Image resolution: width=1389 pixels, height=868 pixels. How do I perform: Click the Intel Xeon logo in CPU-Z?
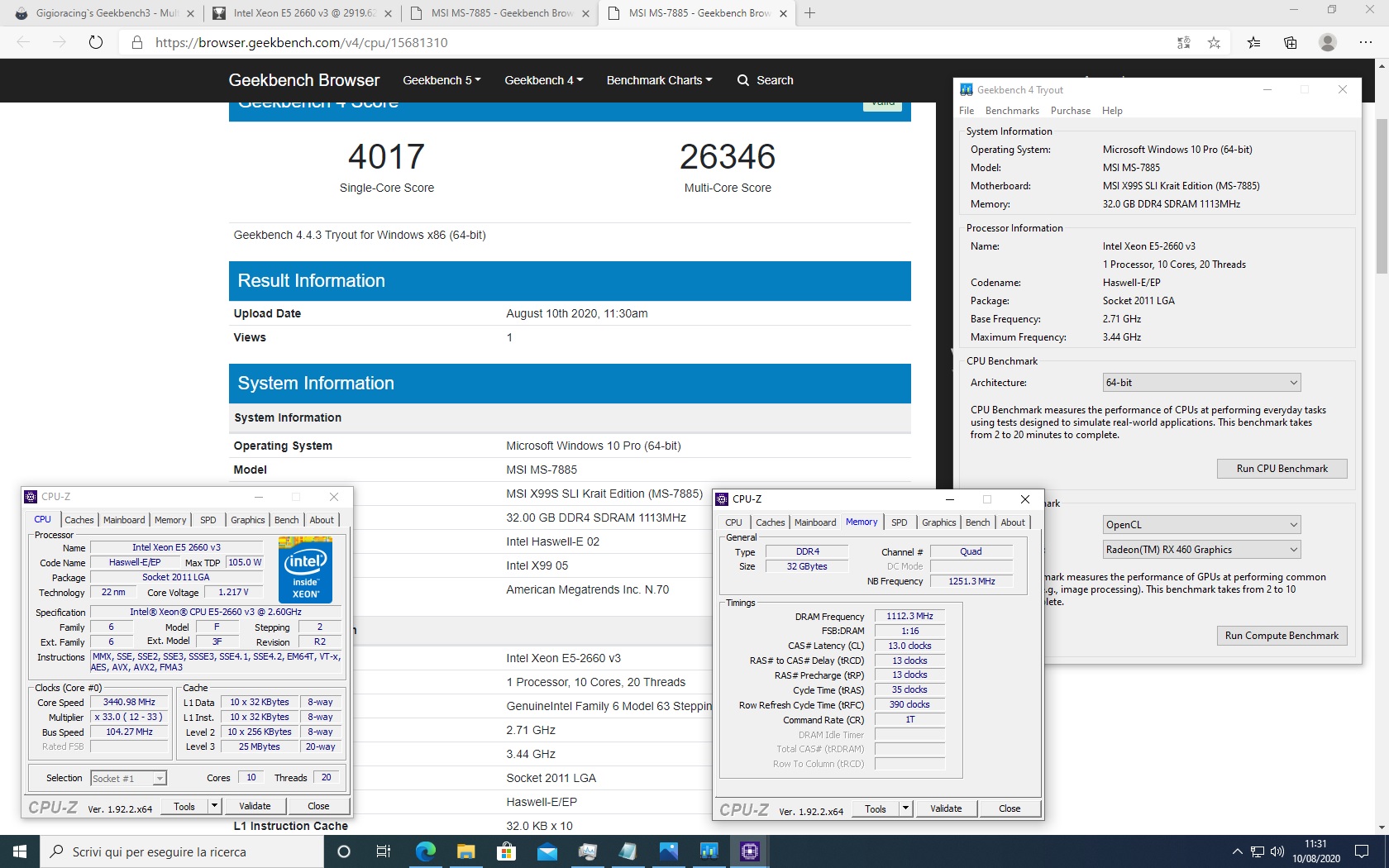point(305,570)
